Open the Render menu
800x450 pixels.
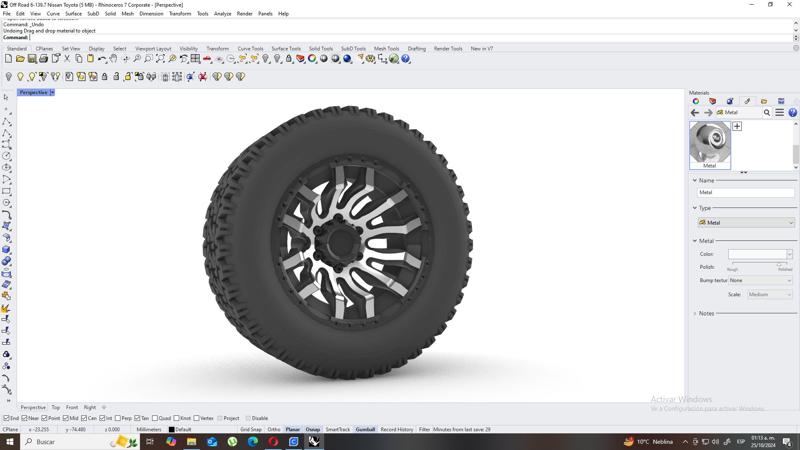tap(244, 14)
